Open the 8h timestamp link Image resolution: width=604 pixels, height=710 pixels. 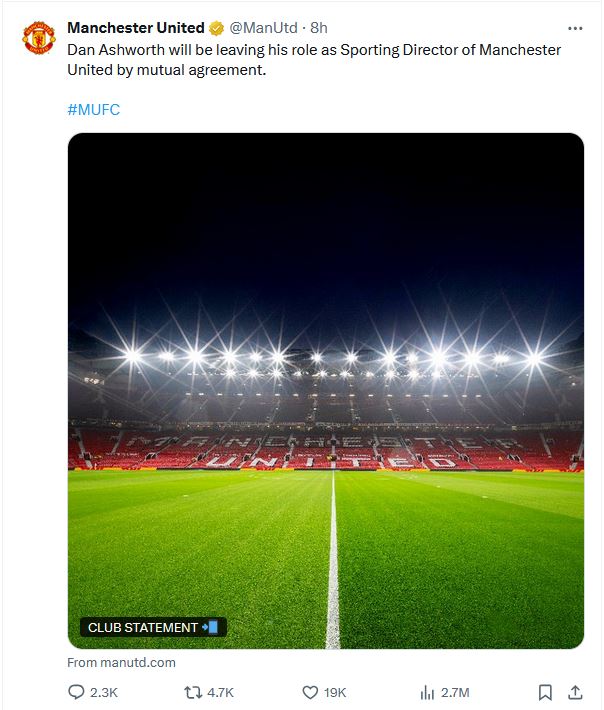pyautogui.click(x=319, y=28)
